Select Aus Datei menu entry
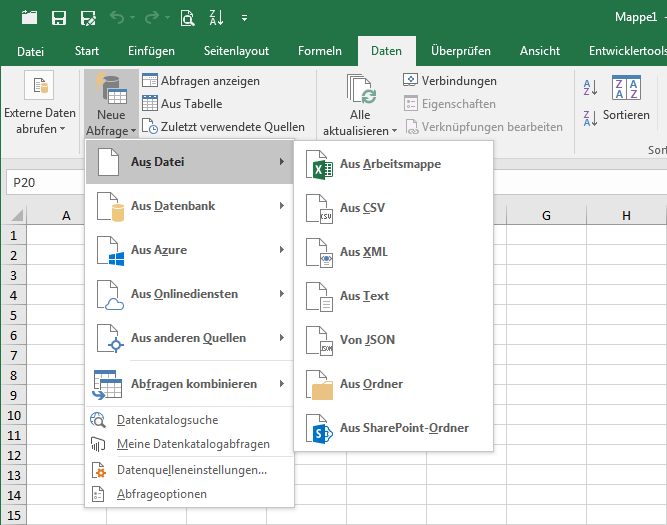The image size is (667, 525). coord(190,162)
